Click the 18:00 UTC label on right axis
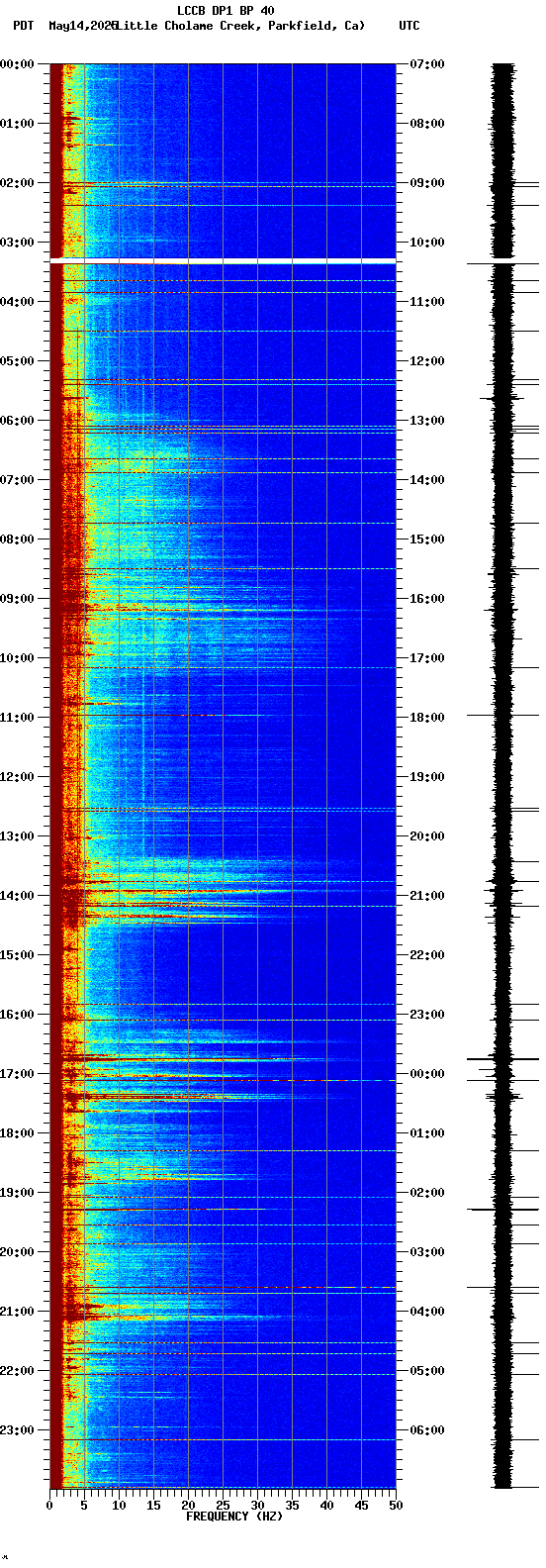This screenshot has width=546, height=1568. [x=427, y=718]
